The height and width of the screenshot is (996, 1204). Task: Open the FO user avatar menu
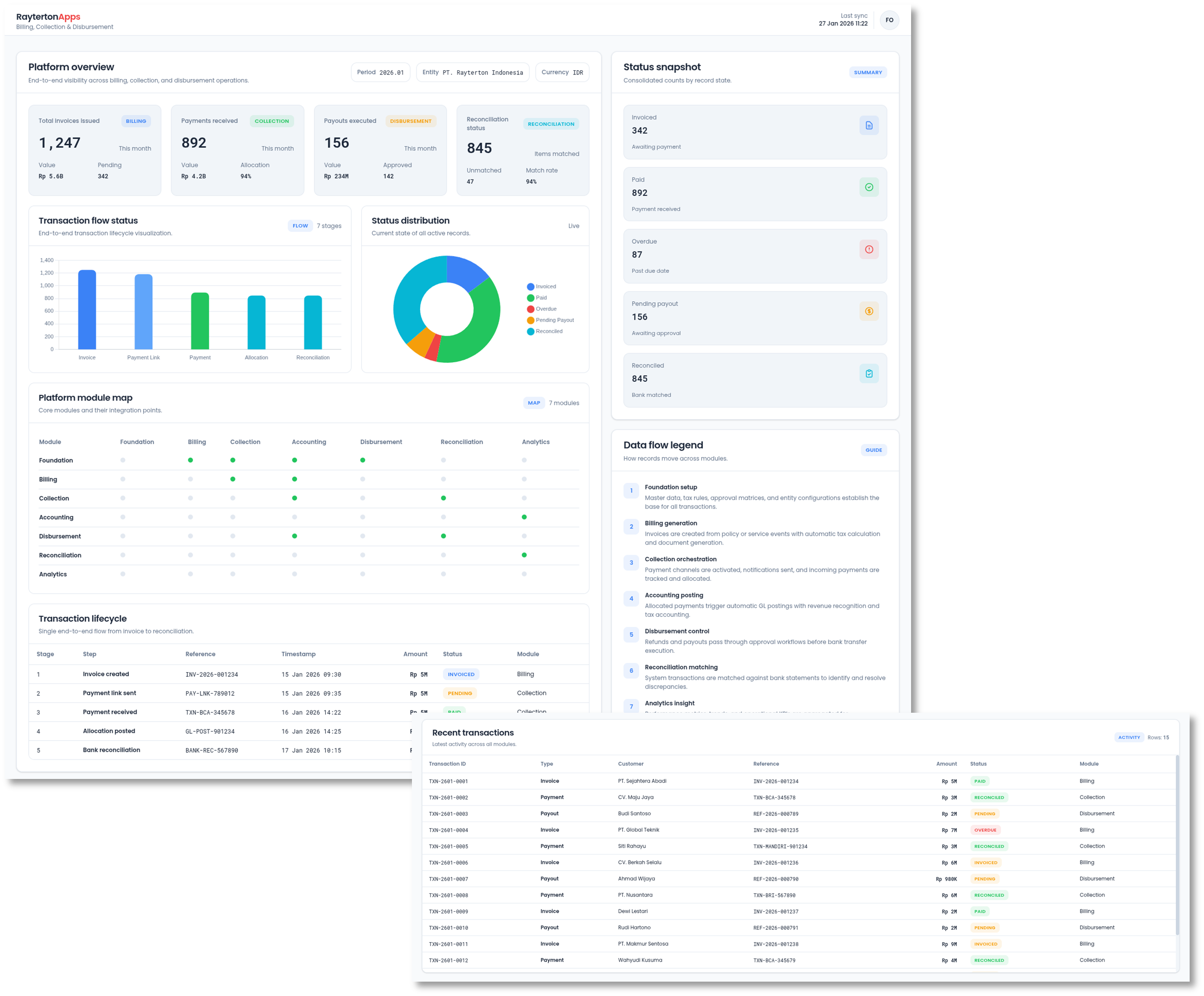point(889,20)
